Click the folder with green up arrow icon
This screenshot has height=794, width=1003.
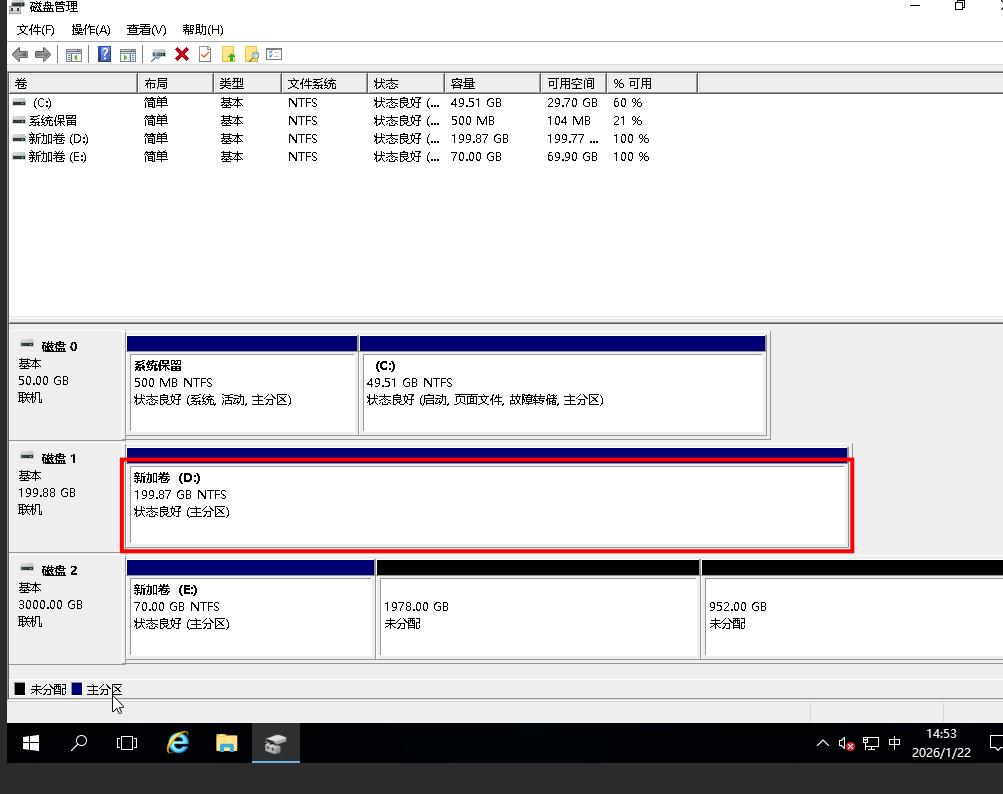(228, 54)
